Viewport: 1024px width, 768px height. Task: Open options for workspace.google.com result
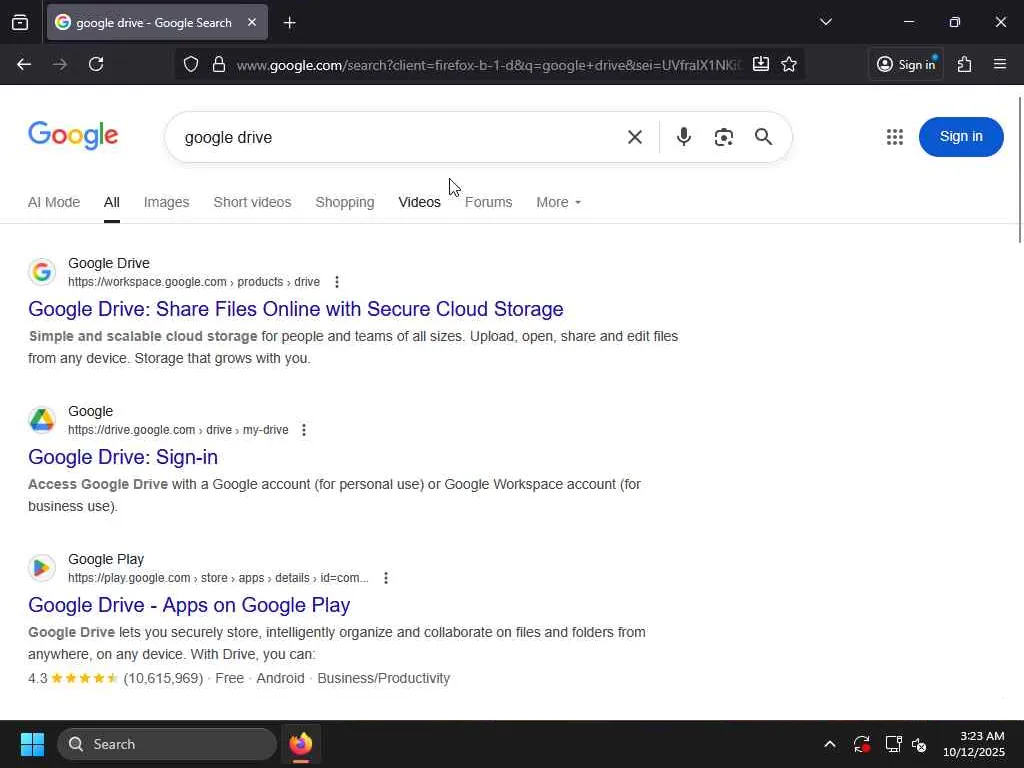click(x=337, y=282)
